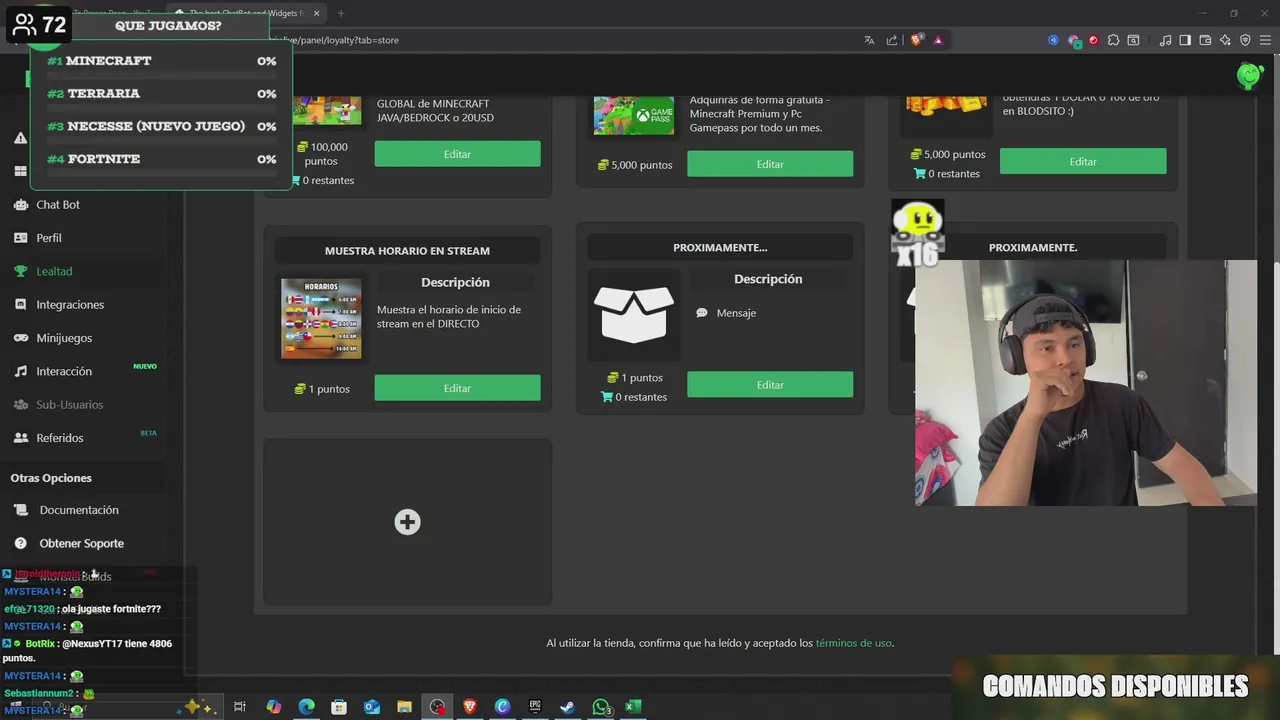This screenshot has width=1280, height=720.
Task: Toggle the browser sidebar panel icon
Action: point(1185,40)
